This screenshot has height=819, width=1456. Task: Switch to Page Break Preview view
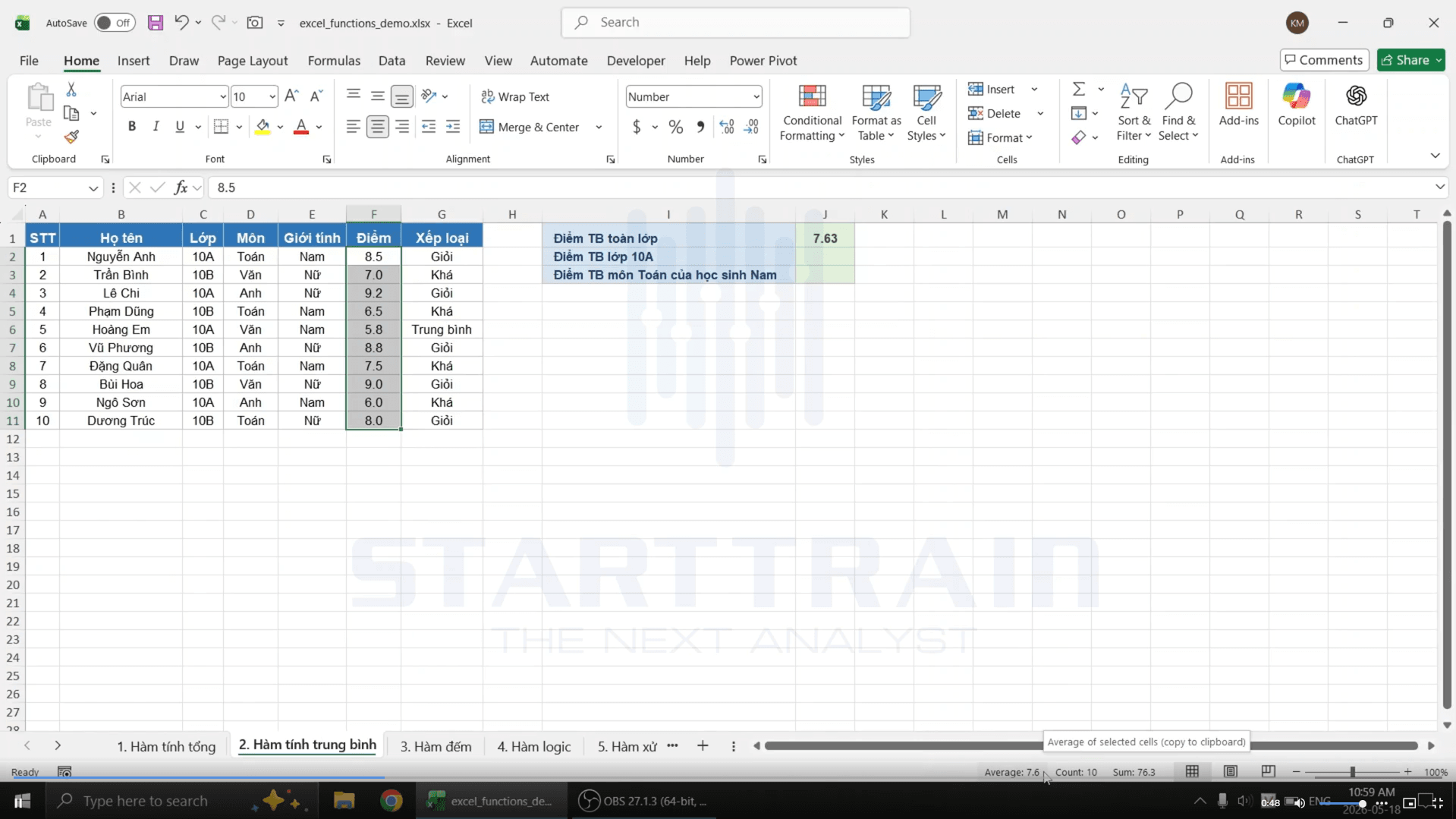tap(1268, 771)
